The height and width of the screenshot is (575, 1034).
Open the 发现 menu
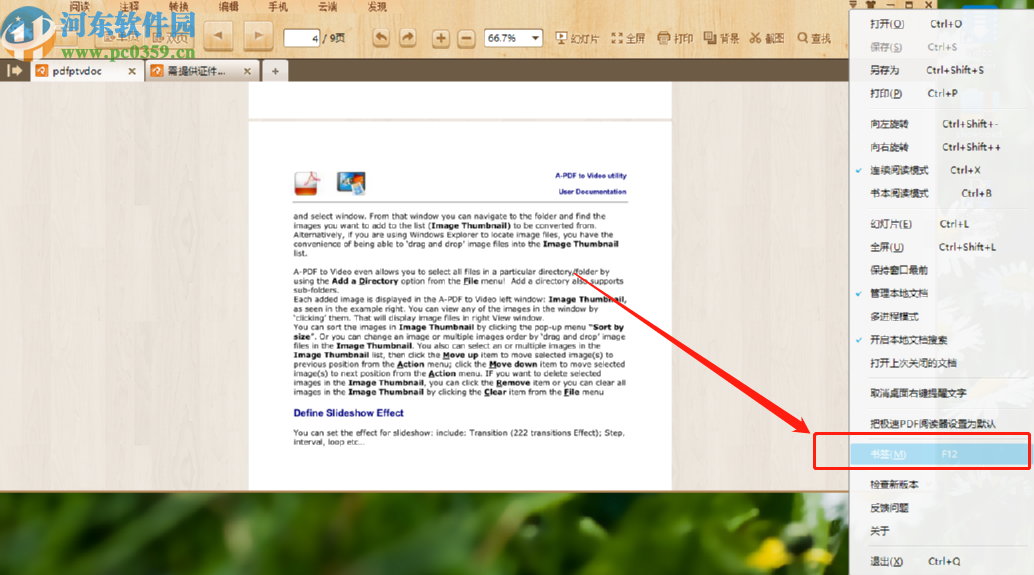[377, 7]
